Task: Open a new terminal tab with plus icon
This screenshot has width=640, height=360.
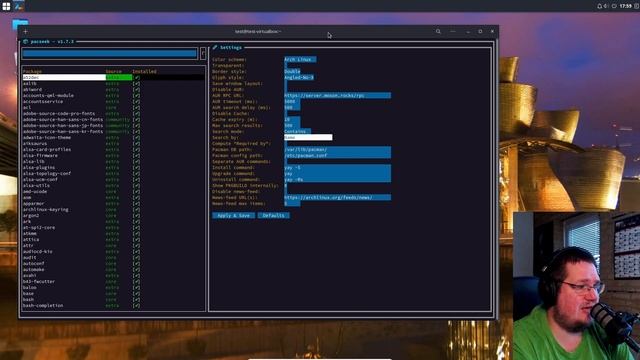Action: (x=26, y=31)
